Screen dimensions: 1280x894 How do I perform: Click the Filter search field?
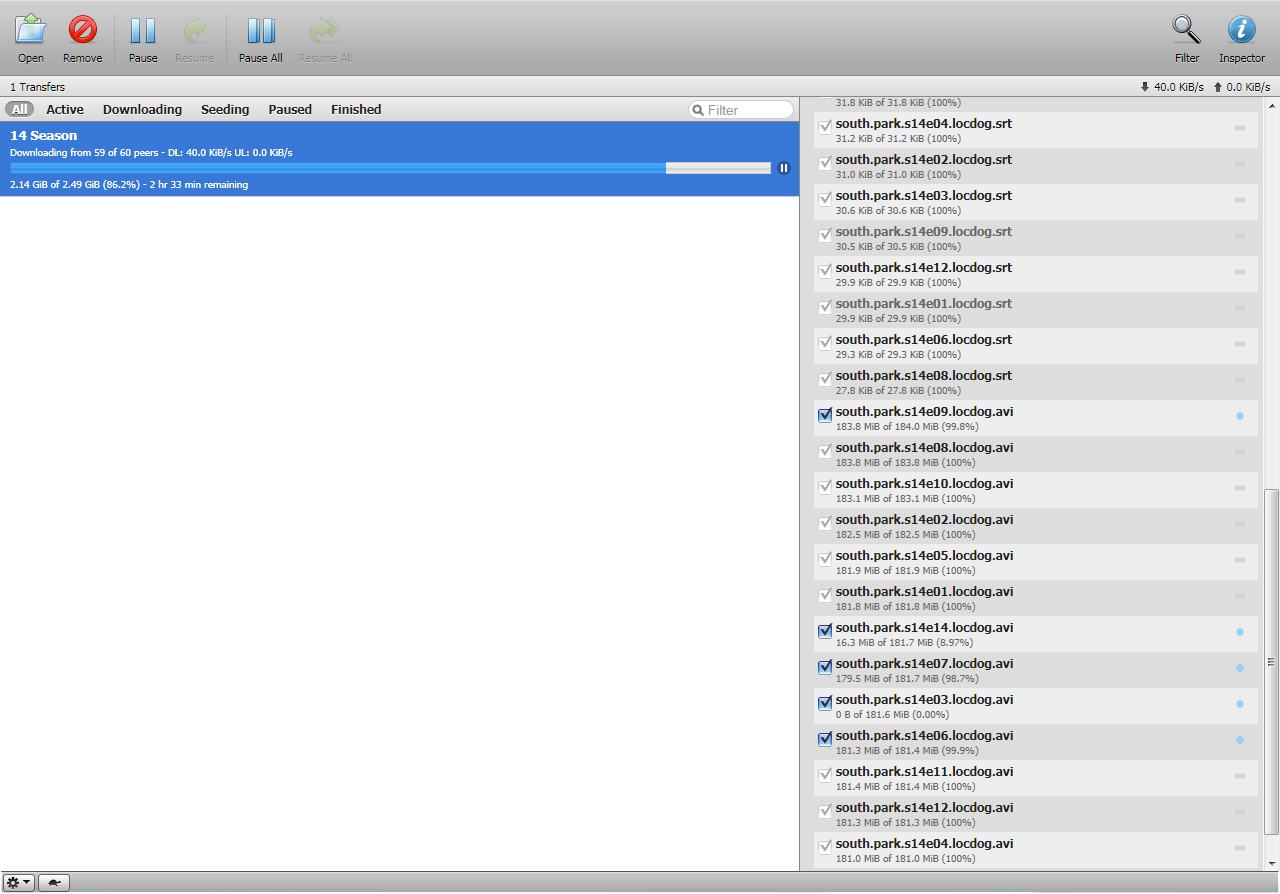(x=747, y=110)
